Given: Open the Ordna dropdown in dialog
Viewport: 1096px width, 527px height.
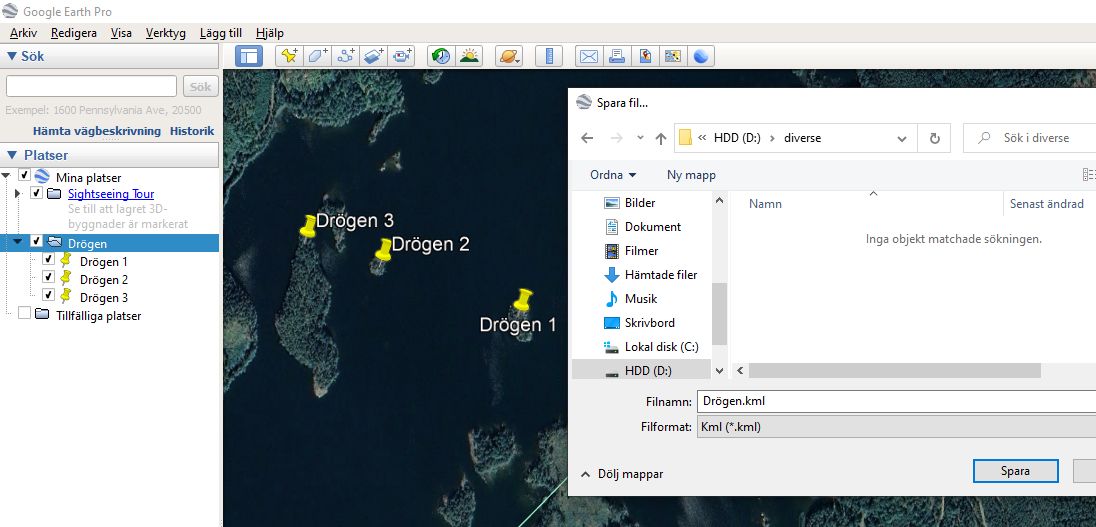Looking at the screenshot, I should [613, 175].
